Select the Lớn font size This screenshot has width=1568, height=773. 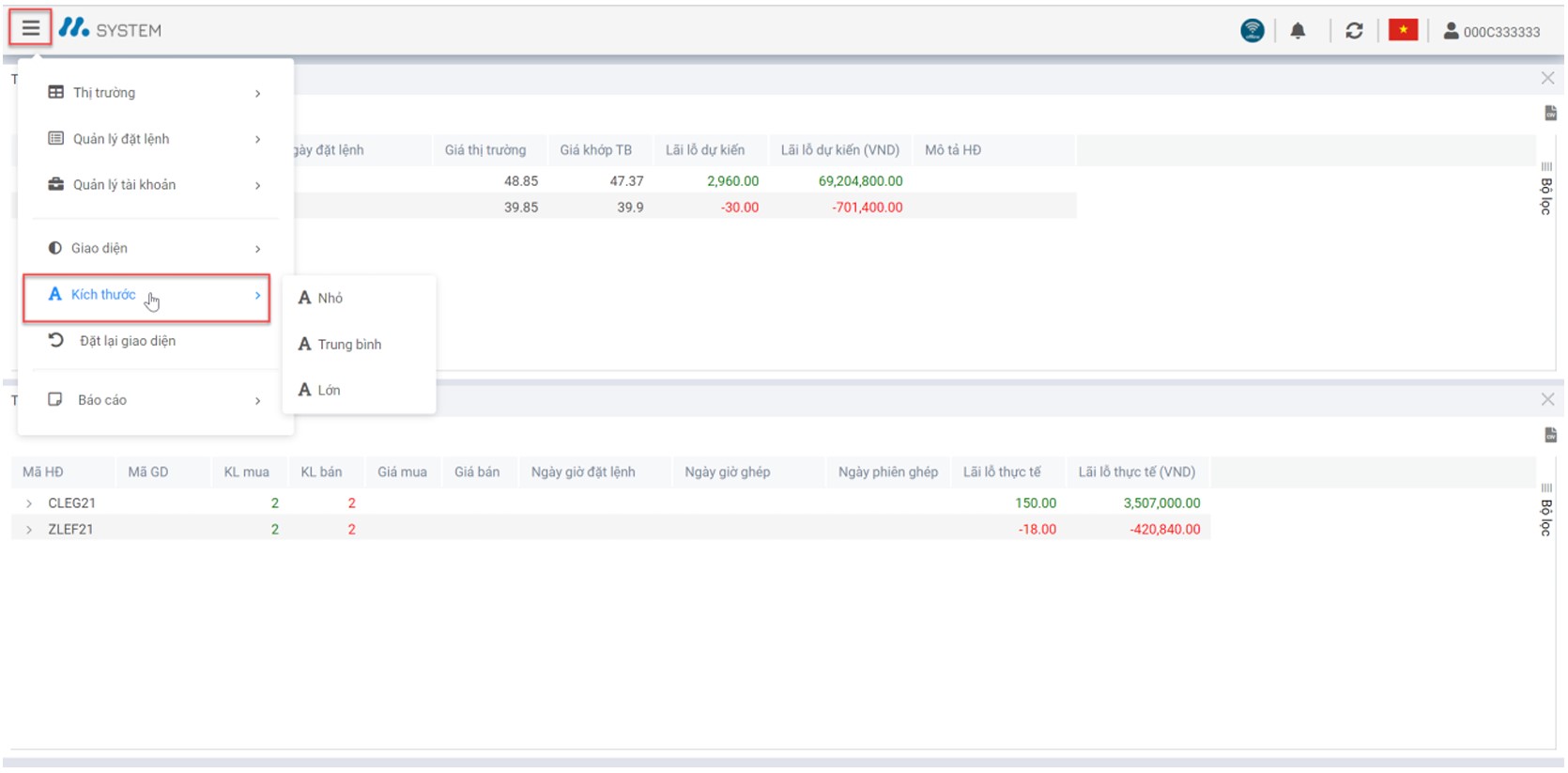tap(328, 390)
